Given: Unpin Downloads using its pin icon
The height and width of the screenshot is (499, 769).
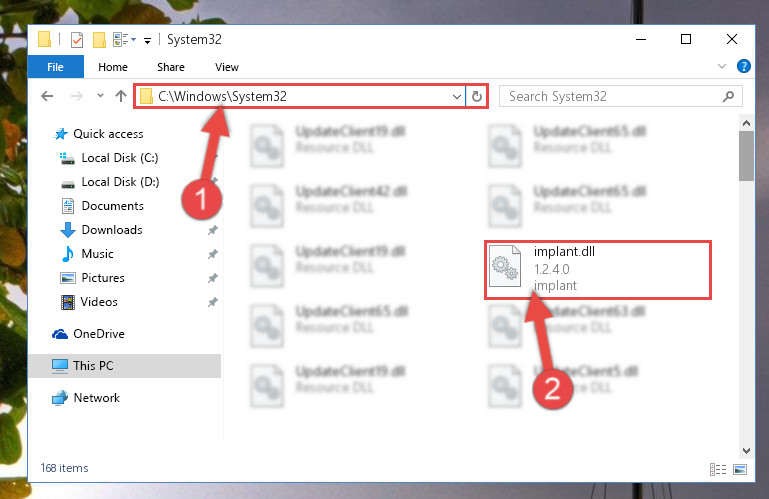Looking at the screenshot, I should coord(212,230).
